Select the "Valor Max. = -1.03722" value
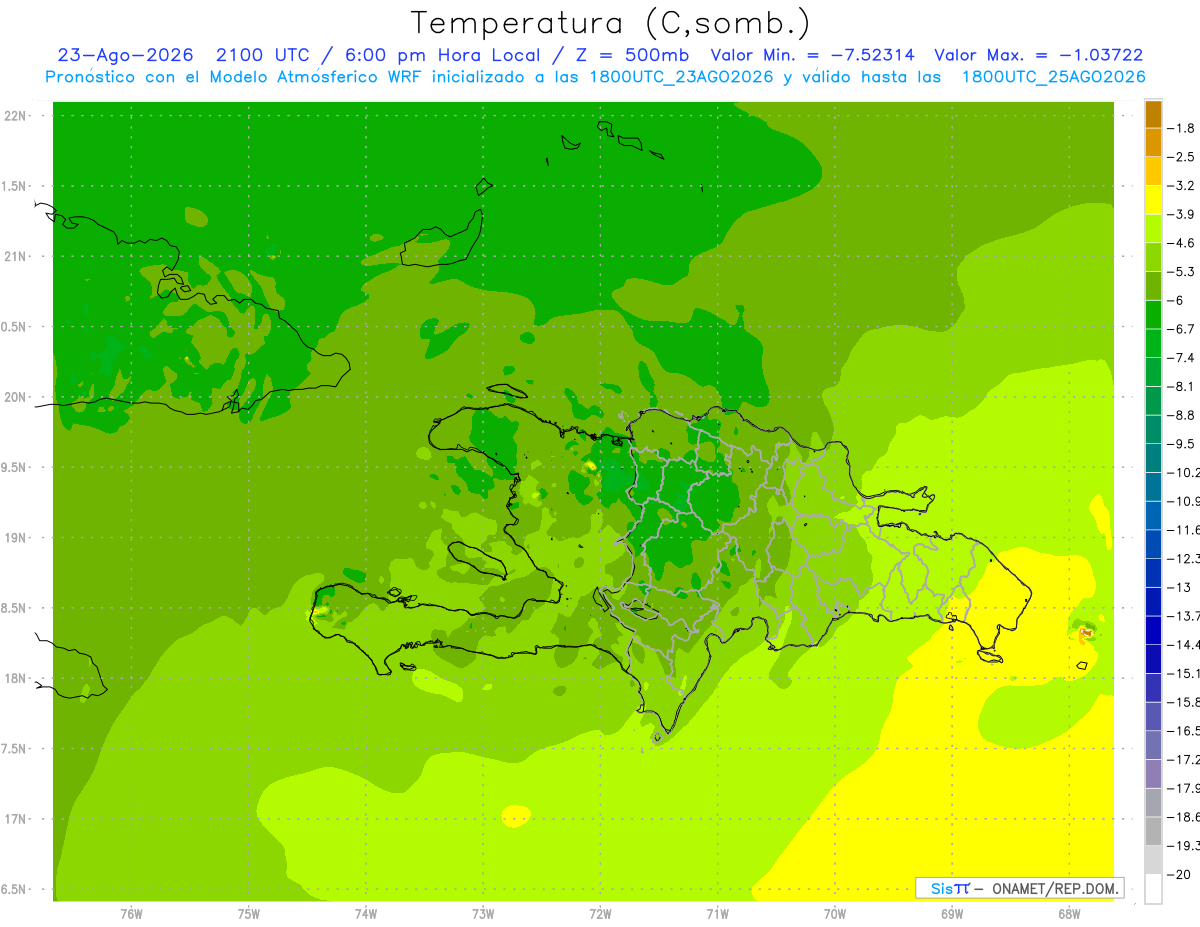The height and width of the screenshot is (927, 1200). point(1039,55)
